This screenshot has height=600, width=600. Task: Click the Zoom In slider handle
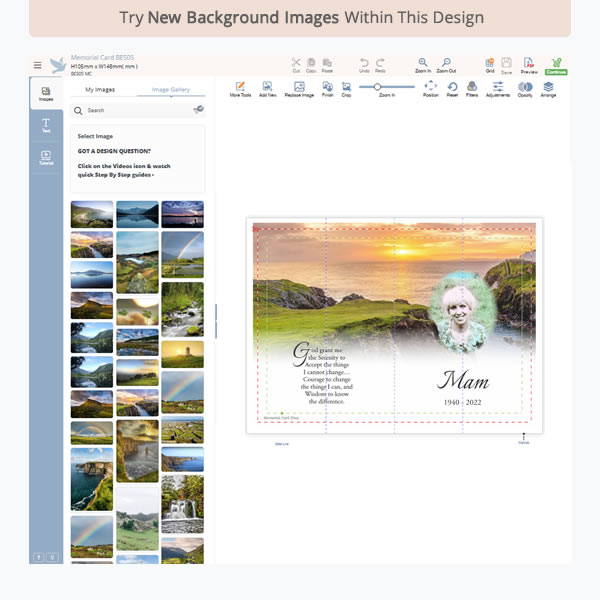378,87
